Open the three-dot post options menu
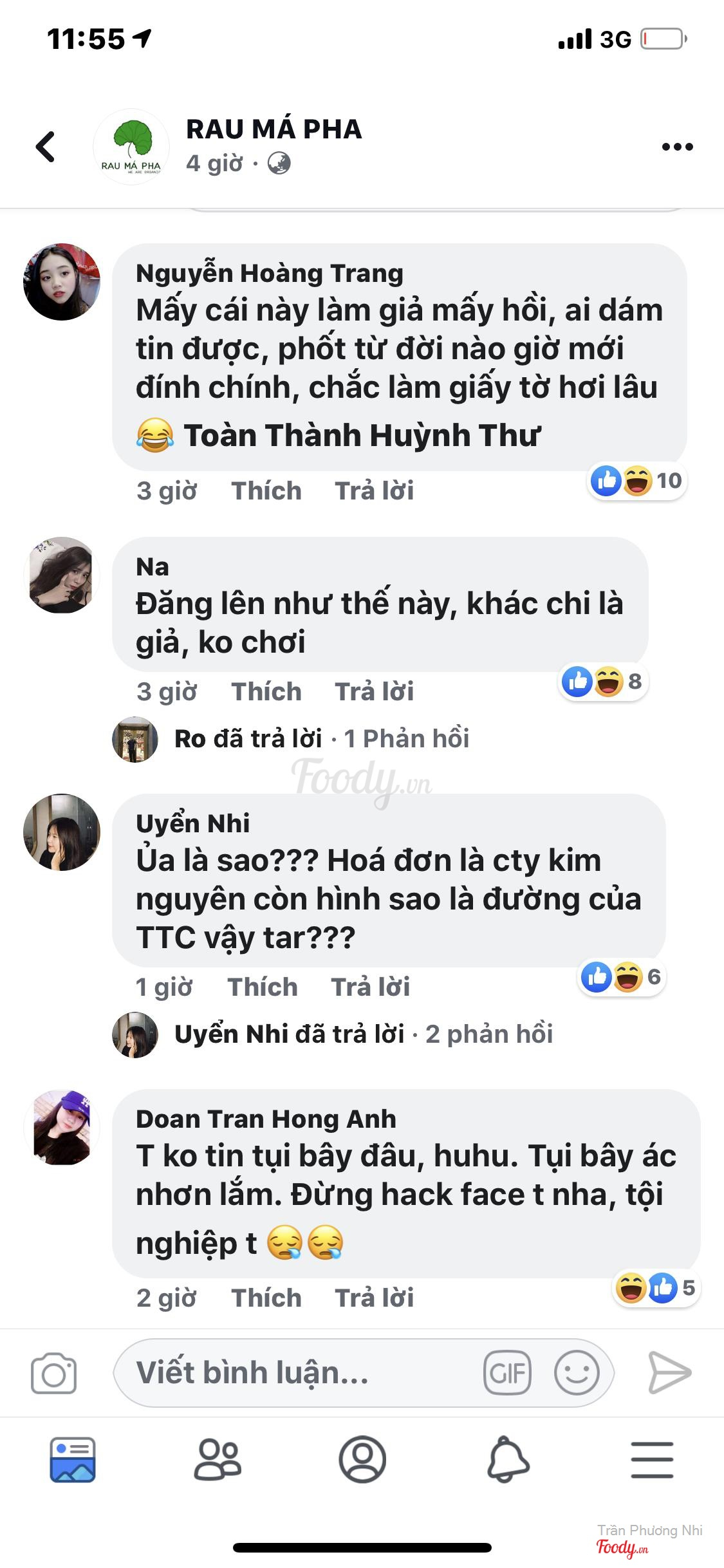Image resolution: width=724 pixels, height=1568 pixels. (x=677, y=147)
